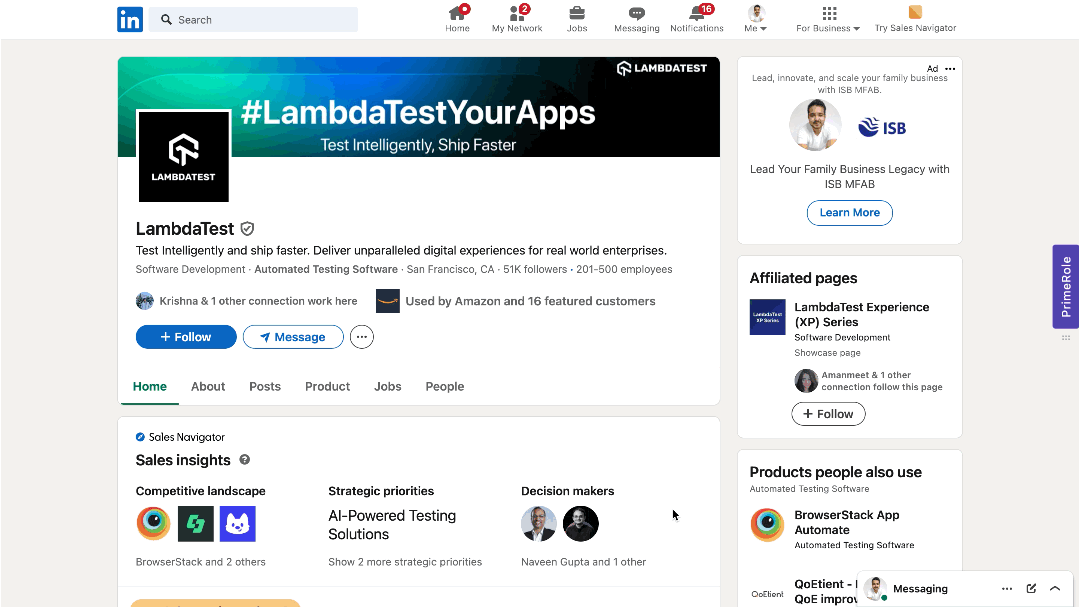
Task: Switch to the About tab
Action: [208, 386]
